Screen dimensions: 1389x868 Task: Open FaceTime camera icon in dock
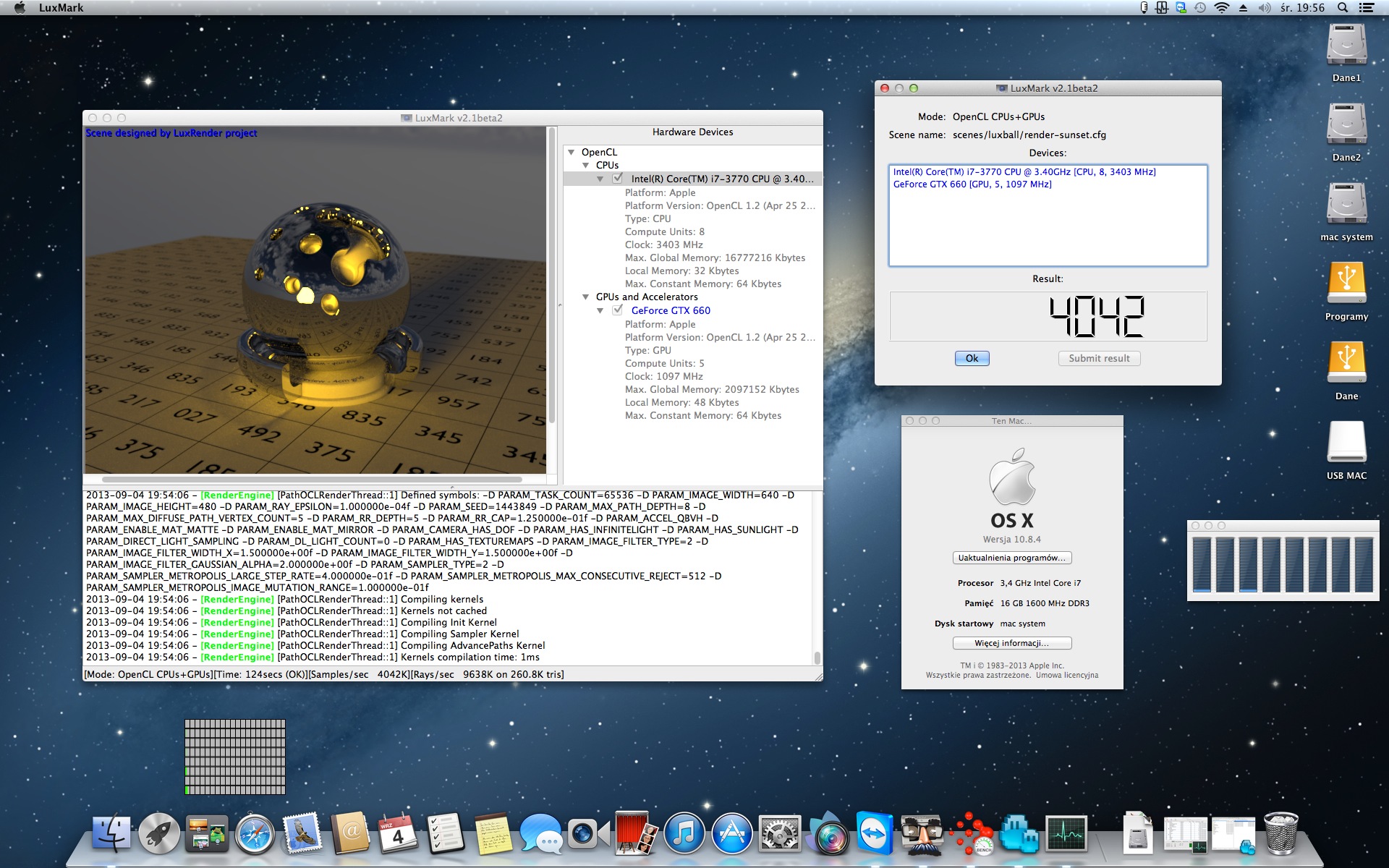click(x=589, y=834)
